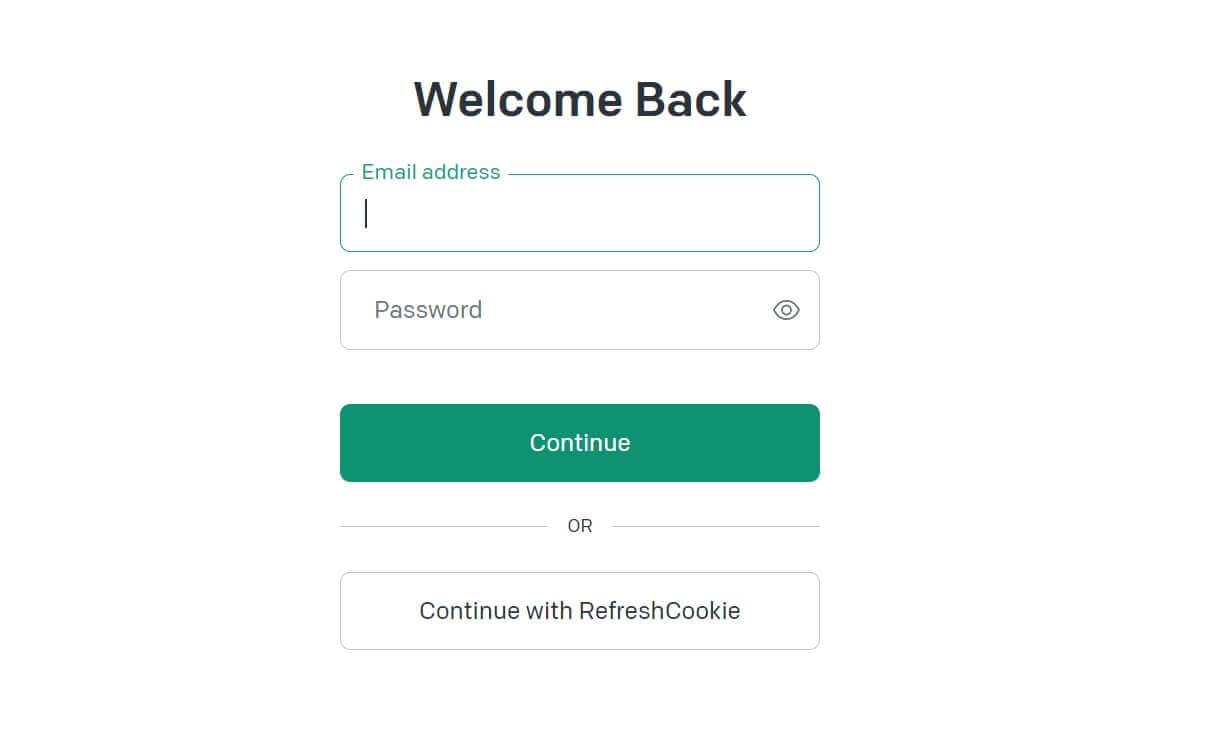
Task: Click the empty right side of email field
Action: tap(720, 214)
